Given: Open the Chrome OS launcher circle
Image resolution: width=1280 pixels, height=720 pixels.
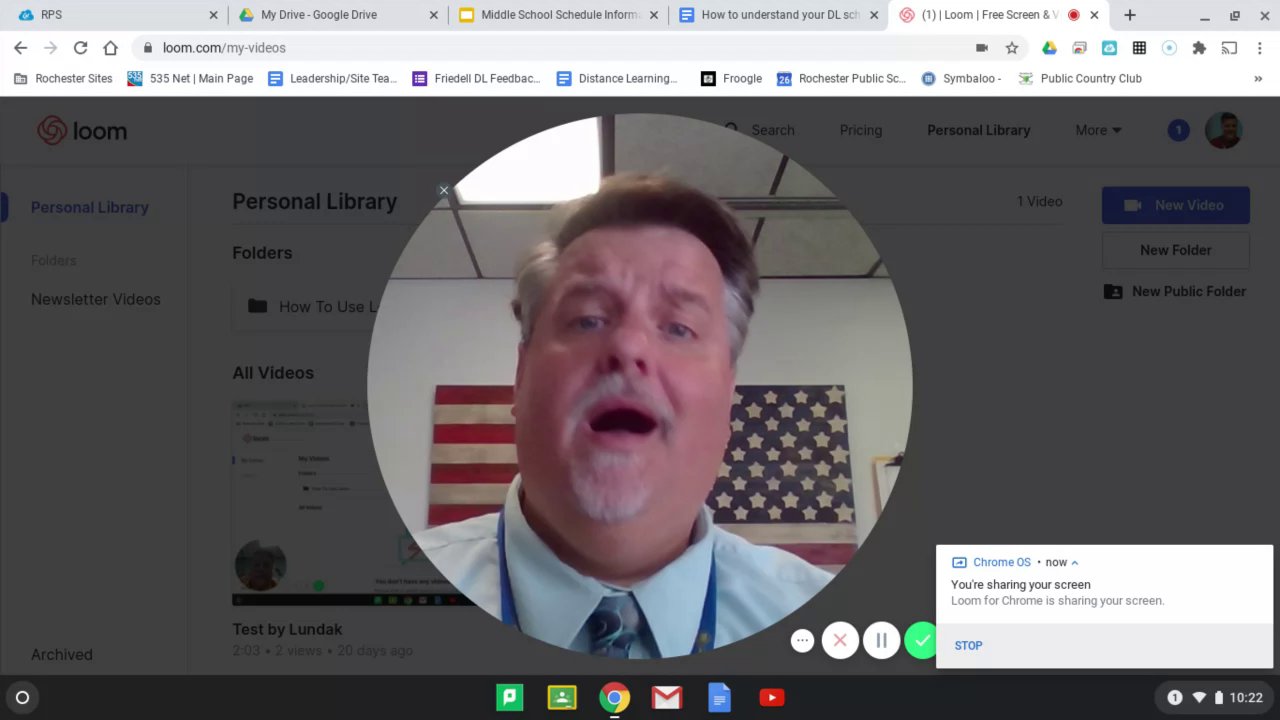Looking at the screenshot, I should click(x=22, y=698).
